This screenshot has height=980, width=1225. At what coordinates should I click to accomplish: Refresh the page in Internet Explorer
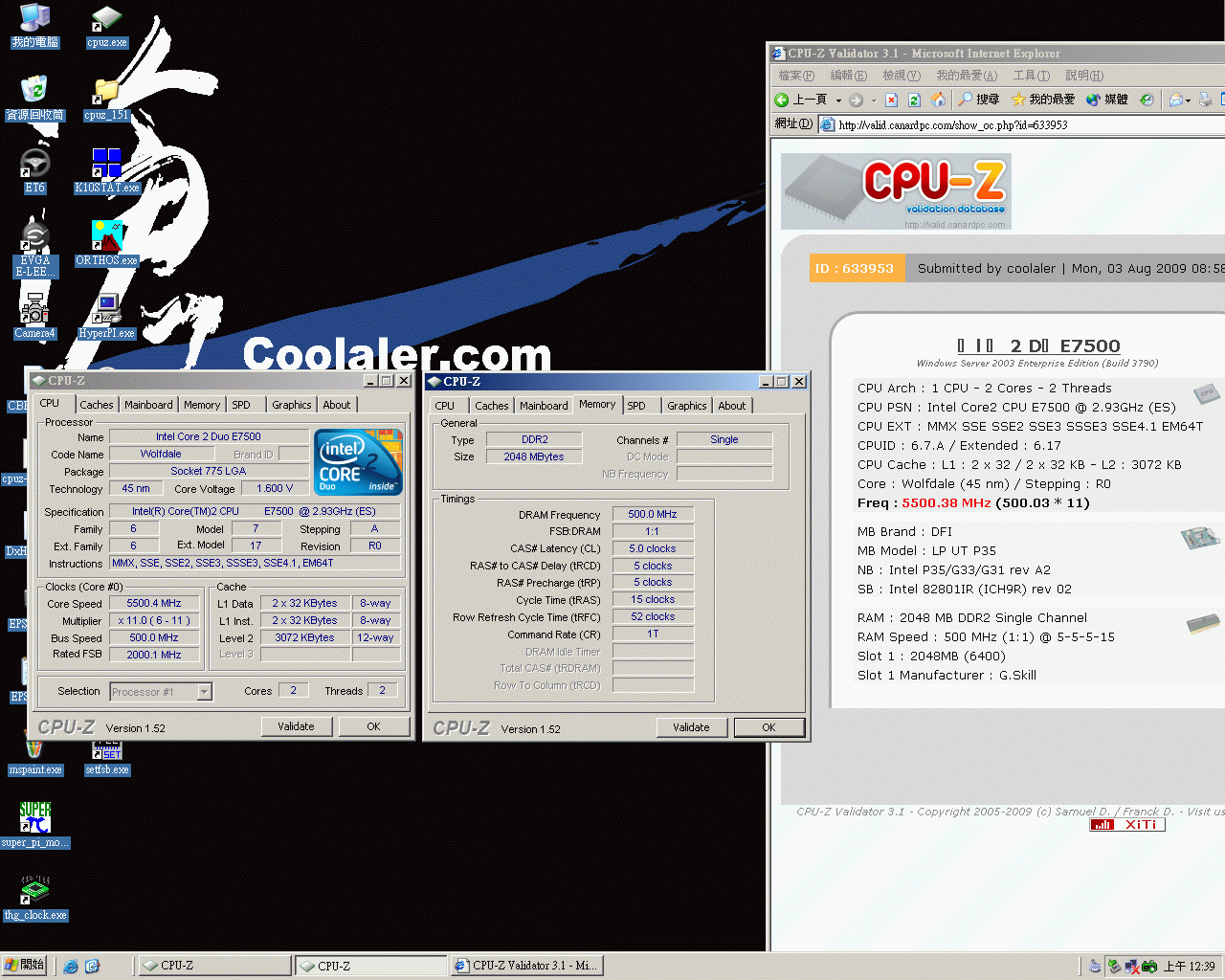click(914, 100)
